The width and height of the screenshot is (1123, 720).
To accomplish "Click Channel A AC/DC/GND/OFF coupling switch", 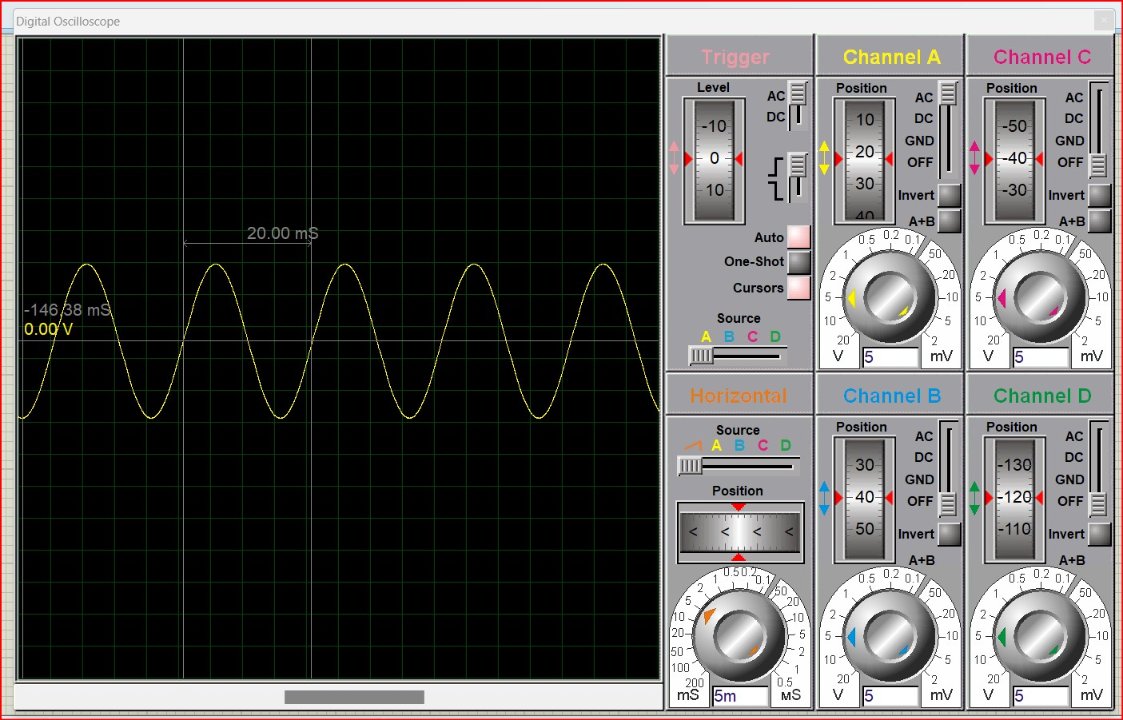I will [948, 129].
